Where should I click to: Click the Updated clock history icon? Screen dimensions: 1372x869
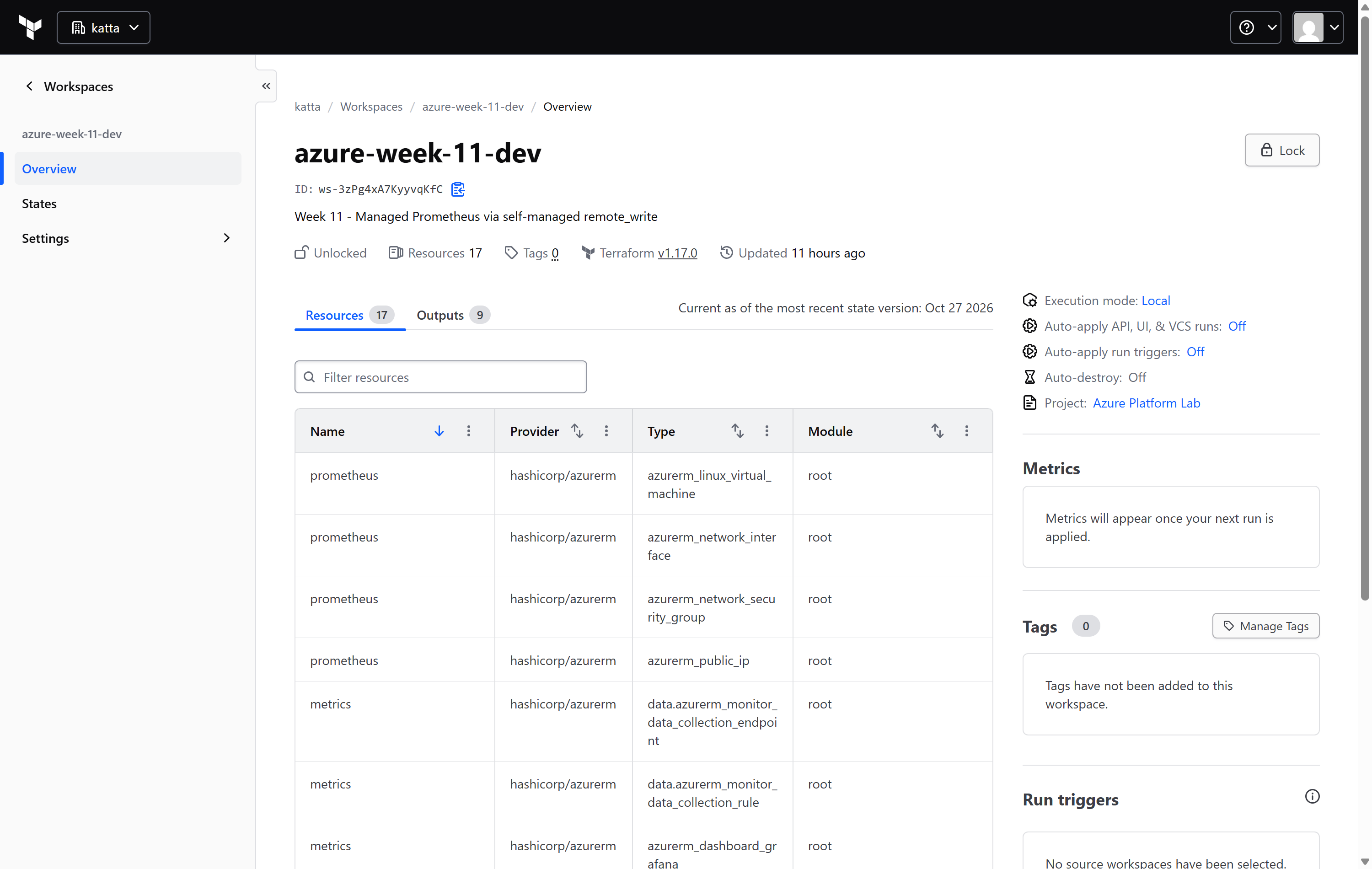726,252
